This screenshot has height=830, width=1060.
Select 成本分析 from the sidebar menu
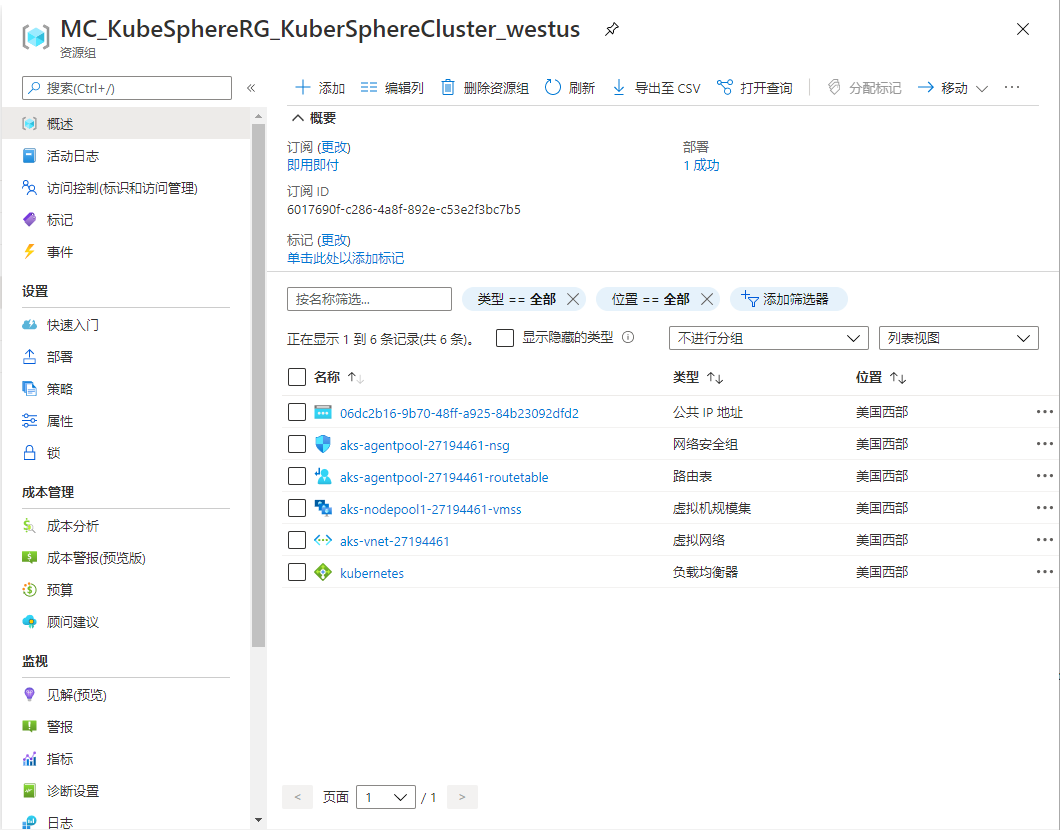(x=73, y=526)
